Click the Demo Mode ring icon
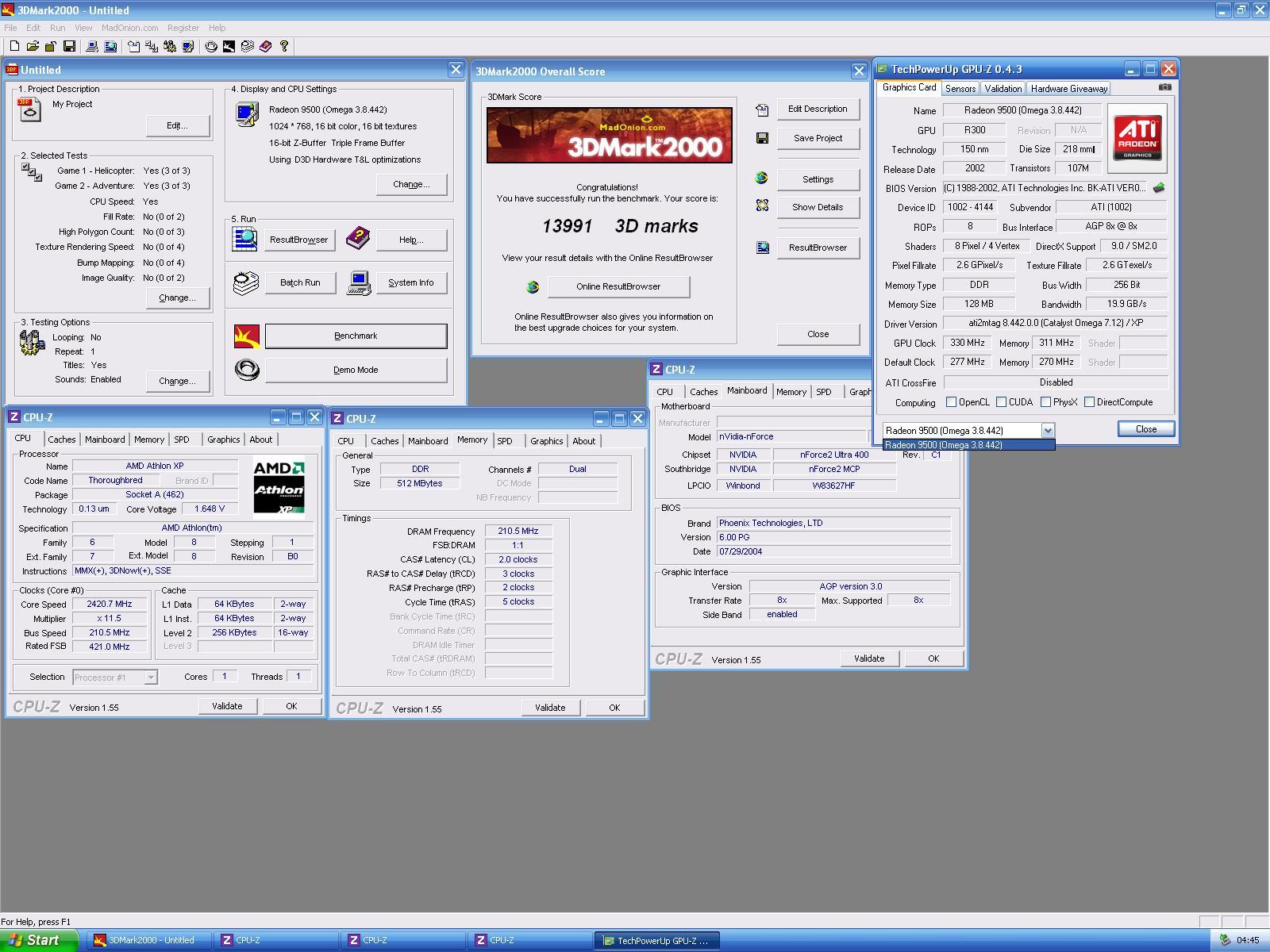 [x=247, y=370]
